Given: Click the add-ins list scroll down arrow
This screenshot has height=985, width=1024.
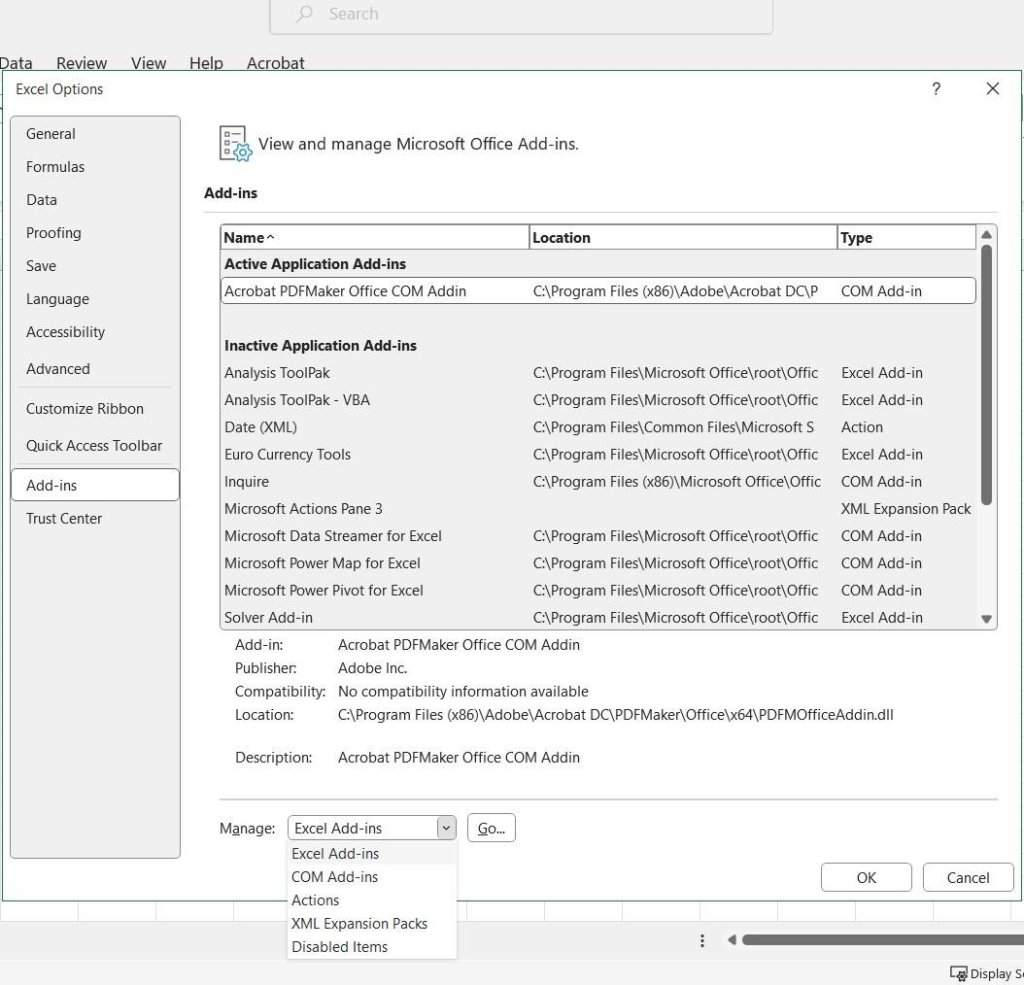Looking at the screenshot, I should 986,619.
